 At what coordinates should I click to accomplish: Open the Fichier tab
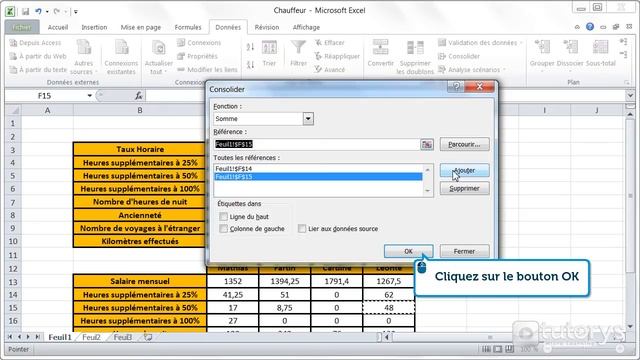tap(22, 27)
